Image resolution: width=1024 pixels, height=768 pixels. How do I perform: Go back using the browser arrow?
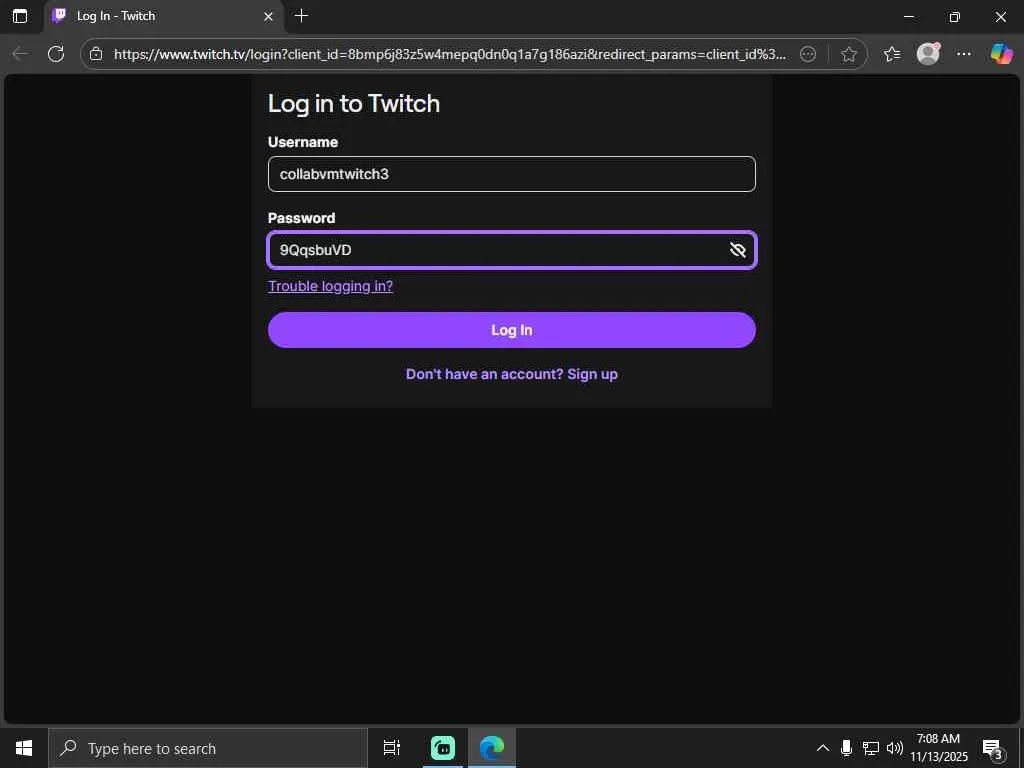[20, 54]
